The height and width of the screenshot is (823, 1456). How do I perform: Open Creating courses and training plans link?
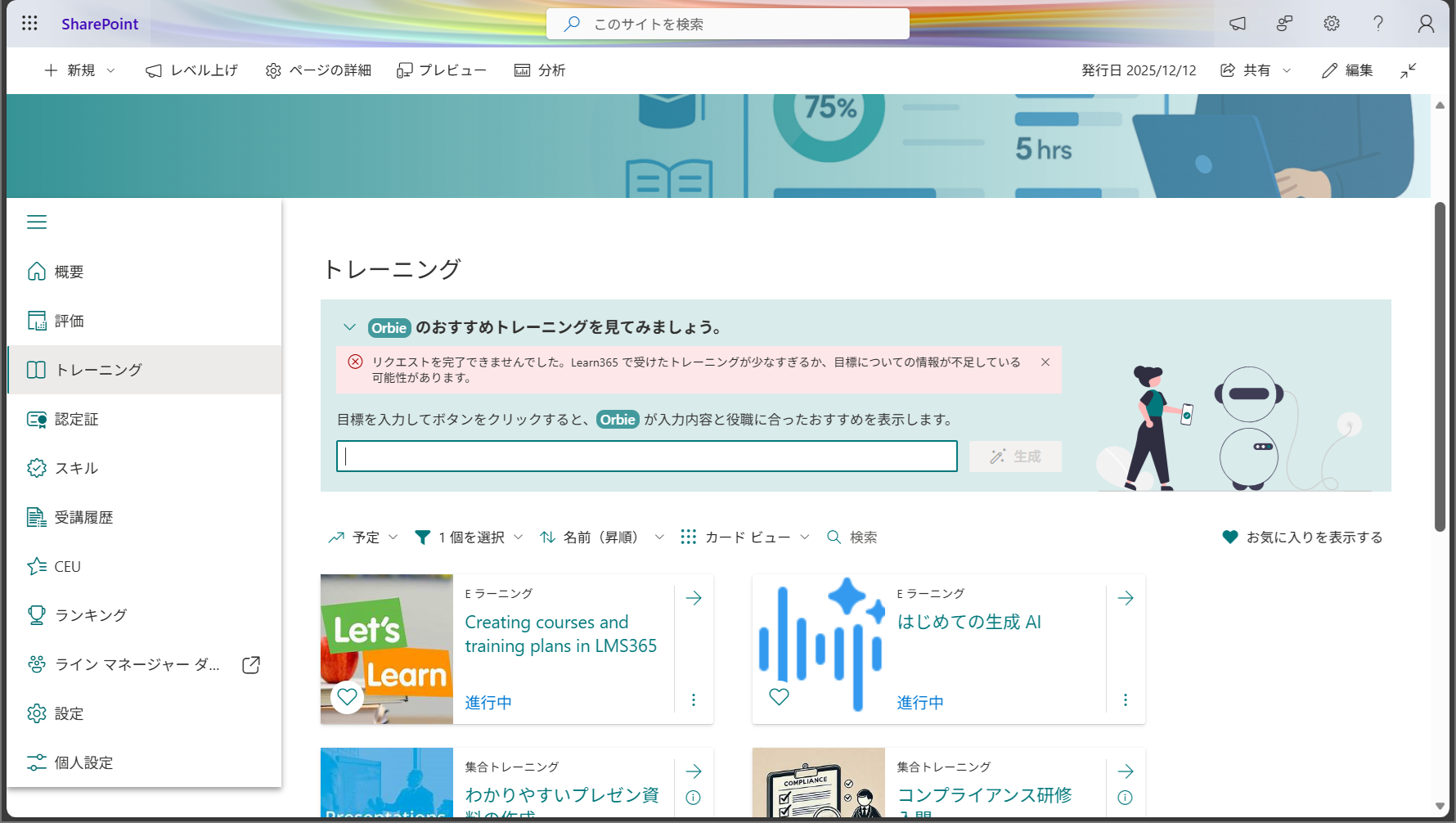561,634
